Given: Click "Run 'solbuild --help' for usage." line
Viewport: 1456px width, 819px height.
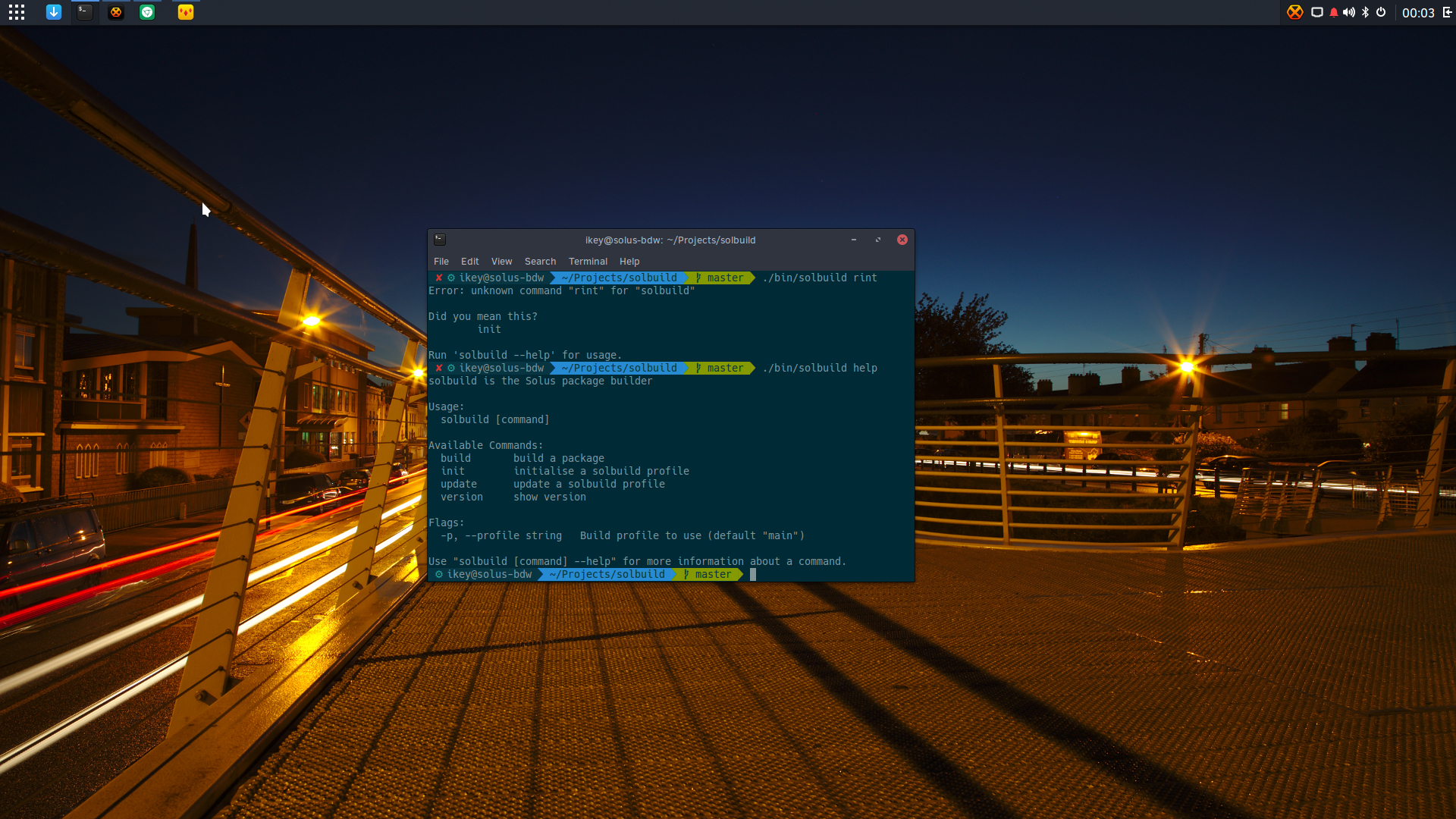Looking at the screenshot, I should [x=525, y=356].
